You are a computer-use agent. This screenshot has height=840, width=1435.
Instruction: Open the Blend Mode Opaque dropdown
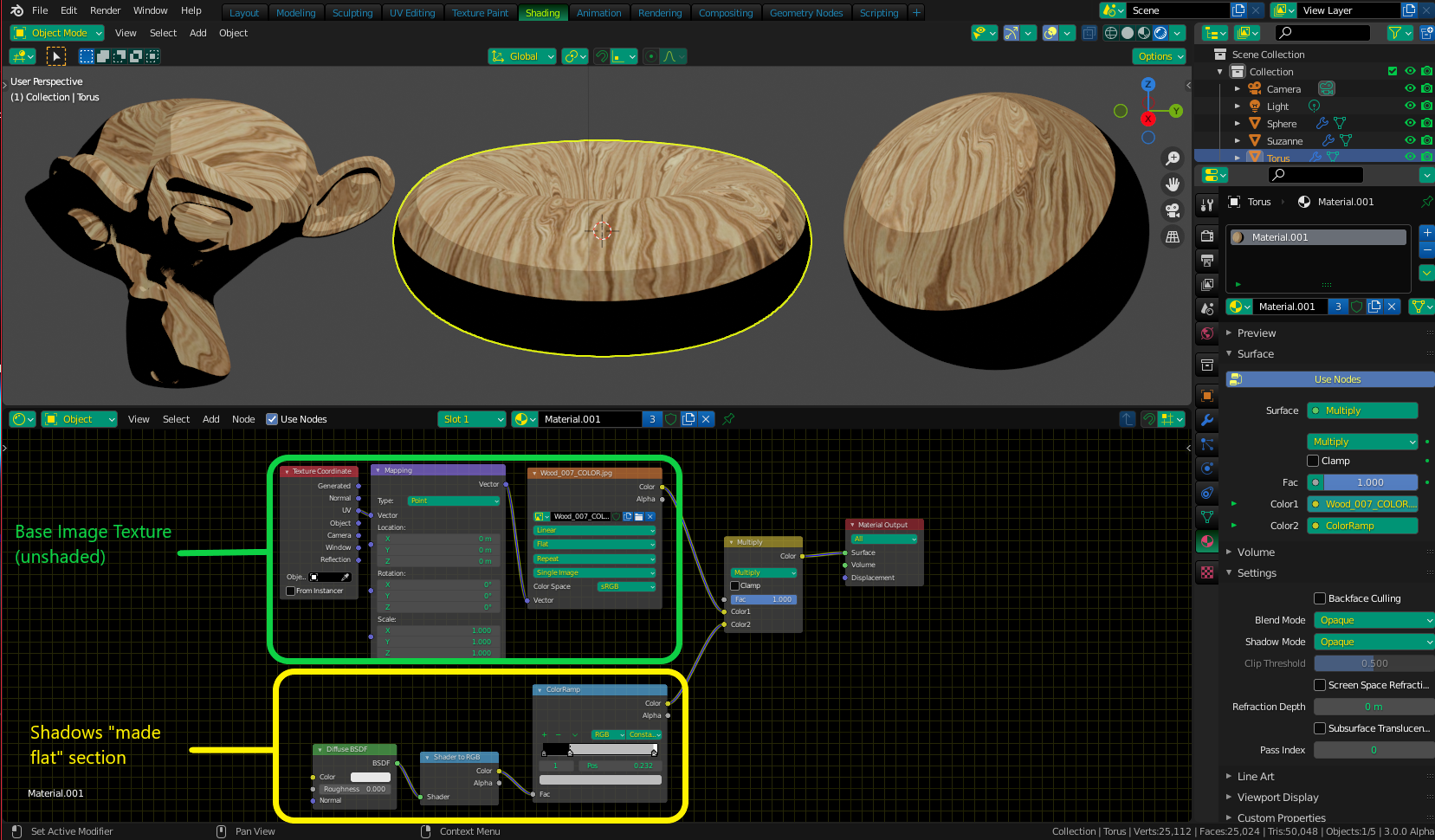pos(1374,620)
